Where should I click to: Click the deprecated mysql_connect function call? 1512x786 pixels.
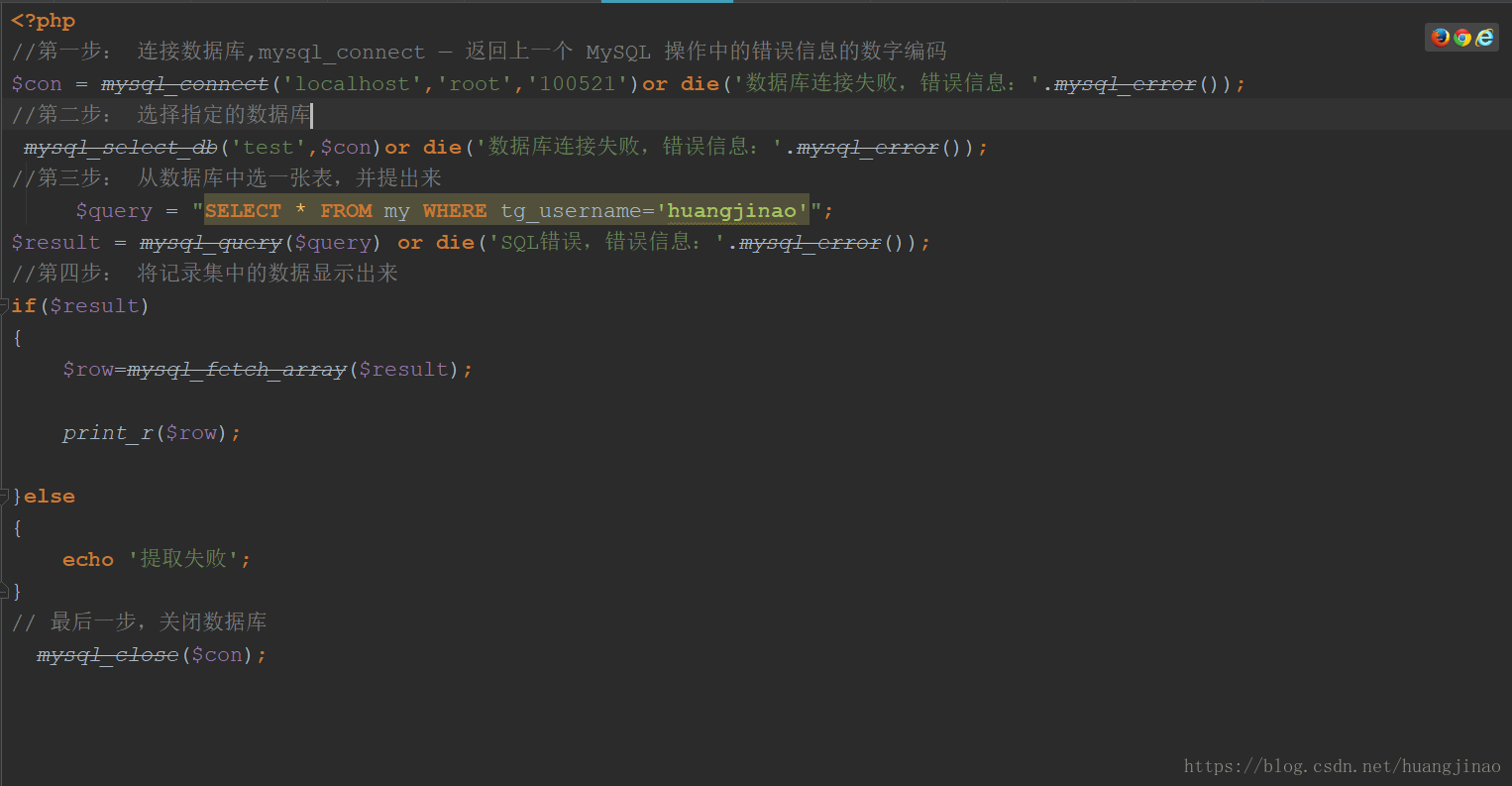click(184, 84)
